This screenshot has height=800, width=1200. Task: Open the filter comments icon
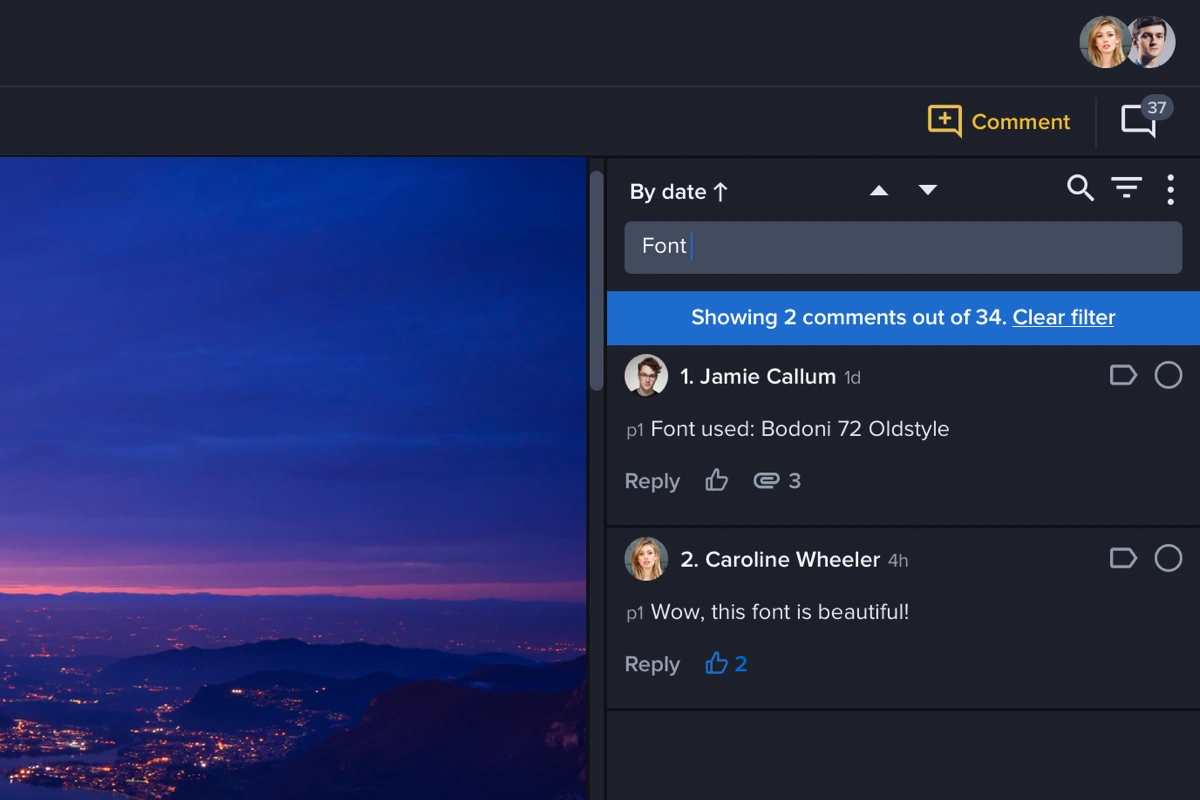click(1126, 188)
